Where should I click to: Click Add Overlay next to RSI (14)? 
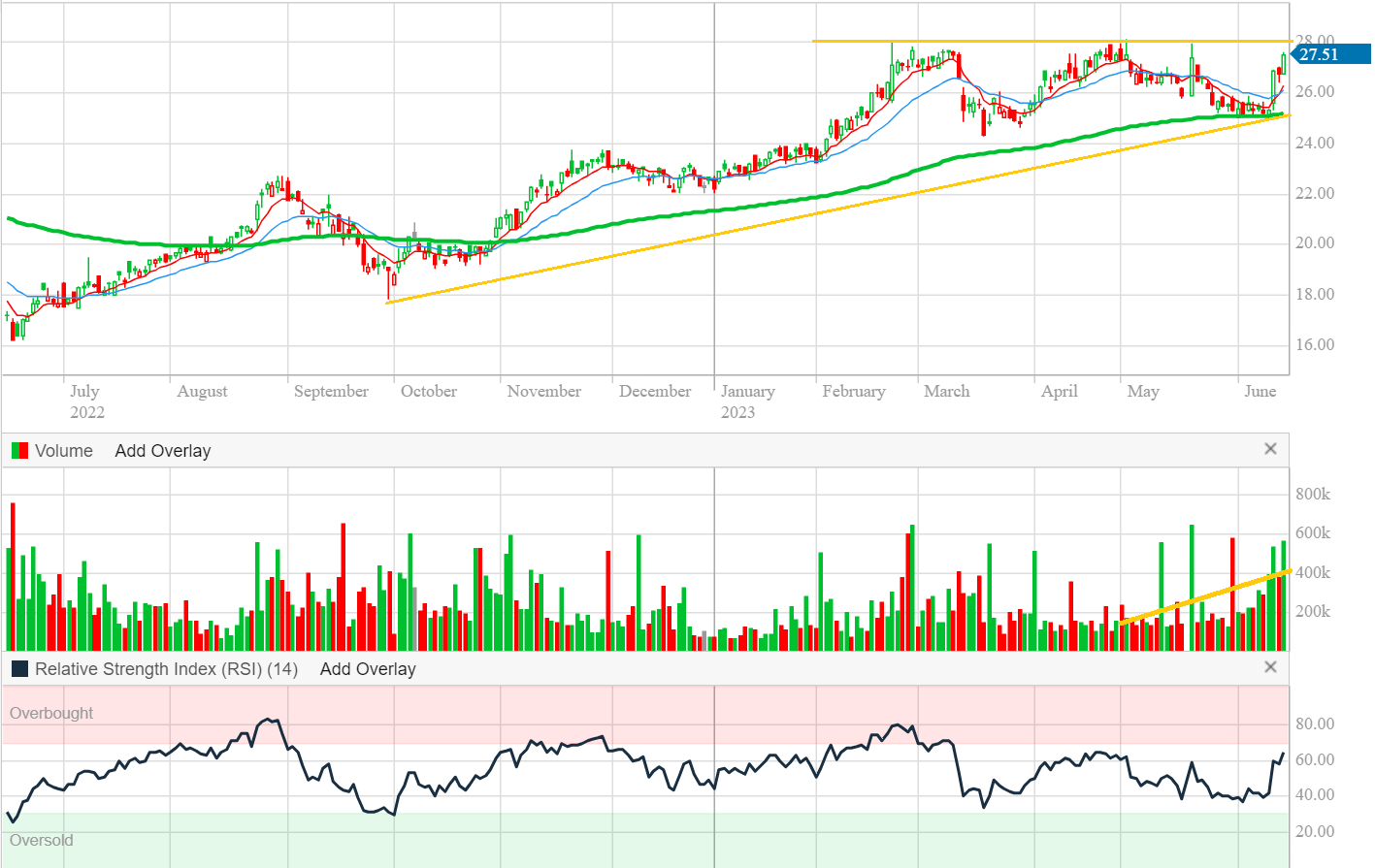368,669
